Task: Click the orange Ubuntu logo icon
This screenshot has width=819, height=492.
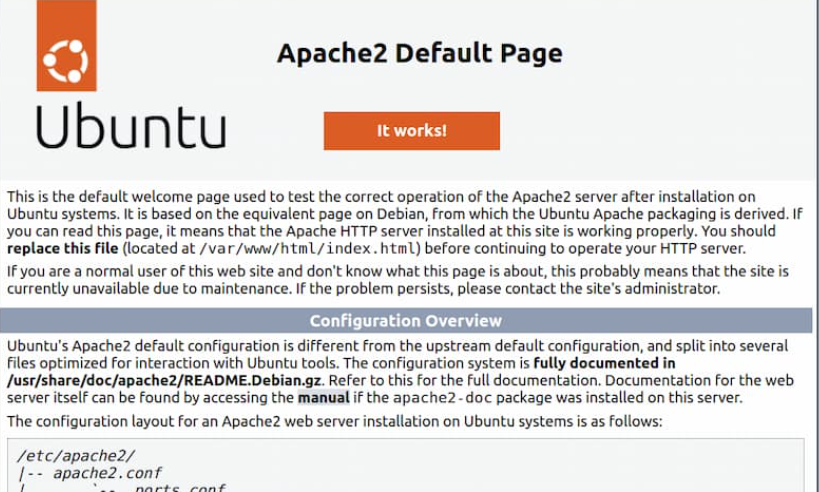Action: tap(66, 45)
